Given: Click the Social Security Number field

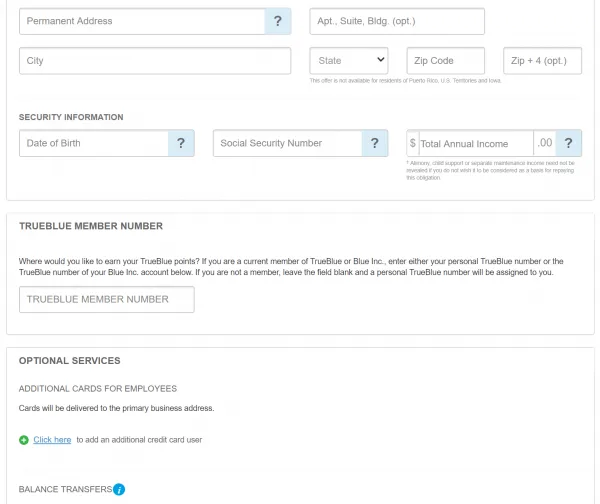Looking at the screenshot, I should tap(287, 143).
